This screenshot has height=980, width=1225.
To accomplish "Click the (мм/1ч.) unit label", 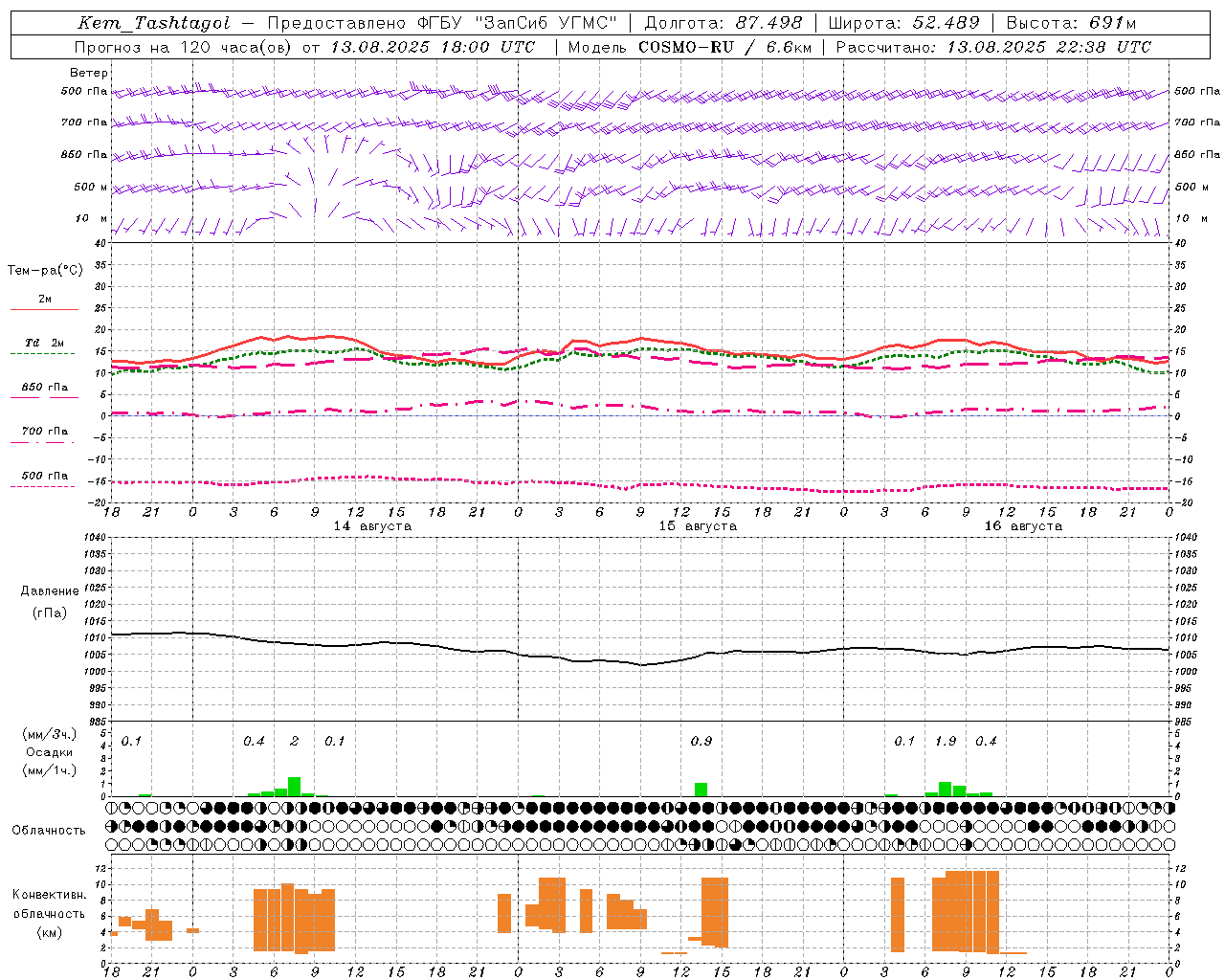I will (50, 769).
